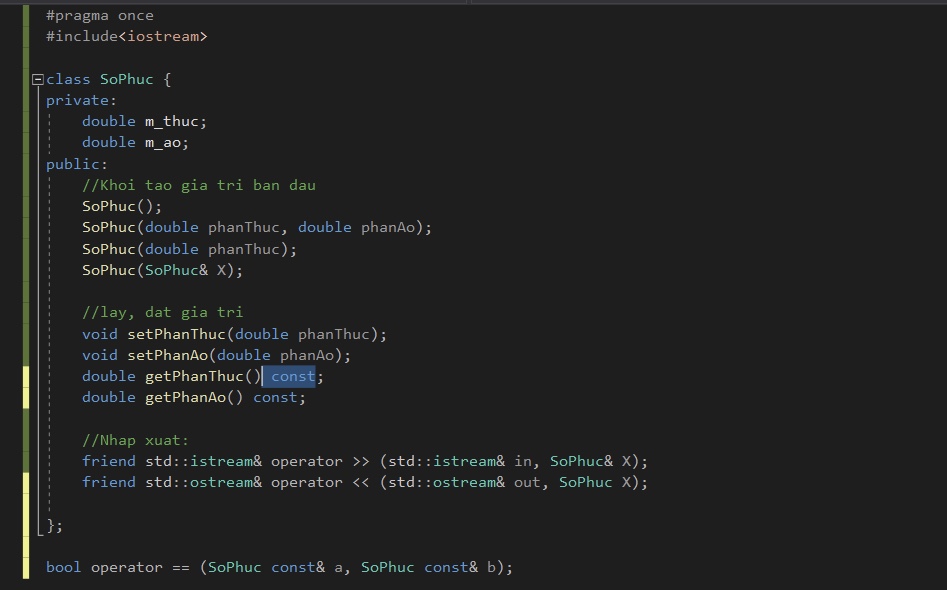Click the comment Khoi tao gia tri ban dau
The width and height of the screenshot is (947, 590).
click(x=198, y=185)
